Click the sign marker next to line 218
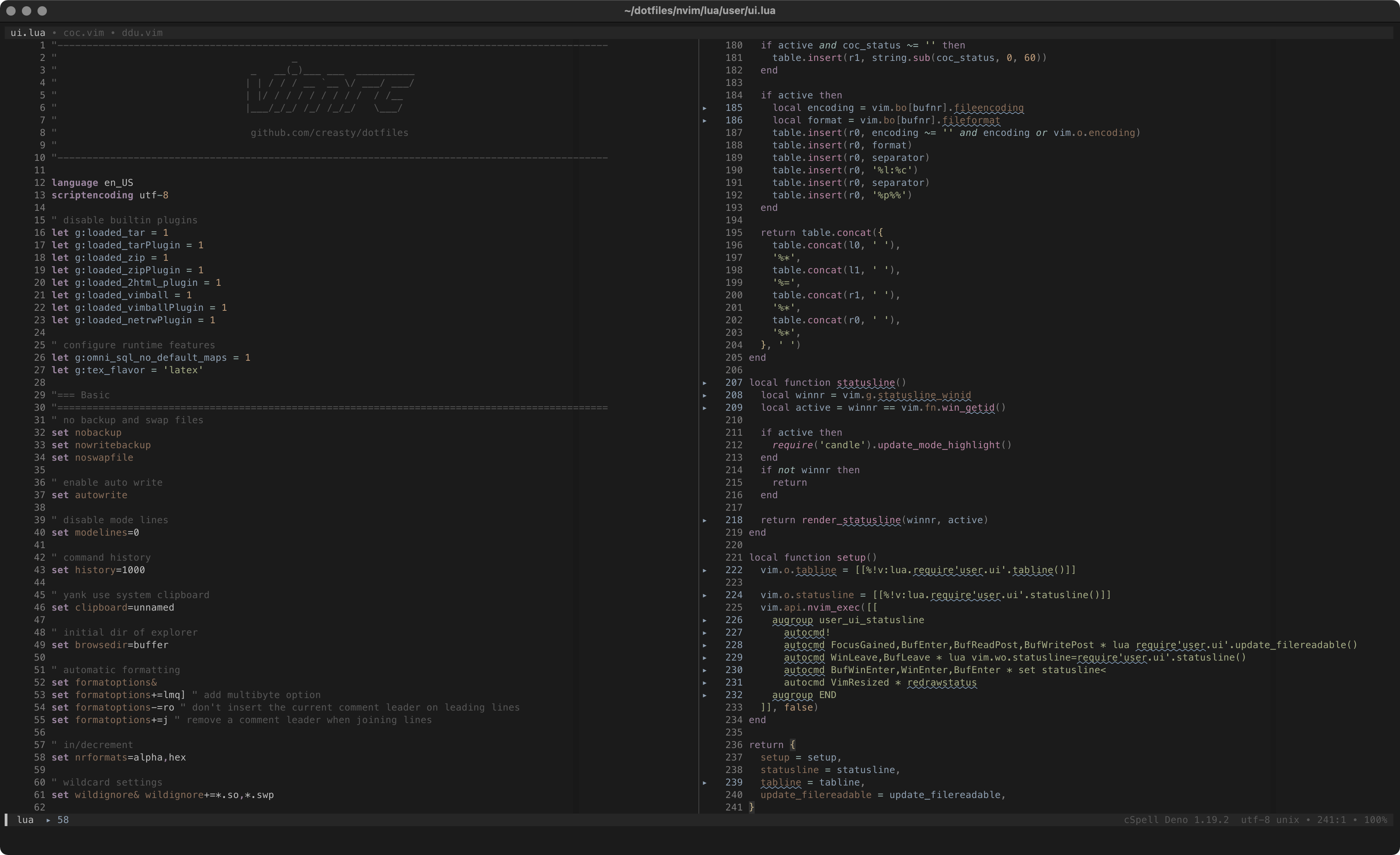The image size is (1400, 855). (x=705, y=520)
